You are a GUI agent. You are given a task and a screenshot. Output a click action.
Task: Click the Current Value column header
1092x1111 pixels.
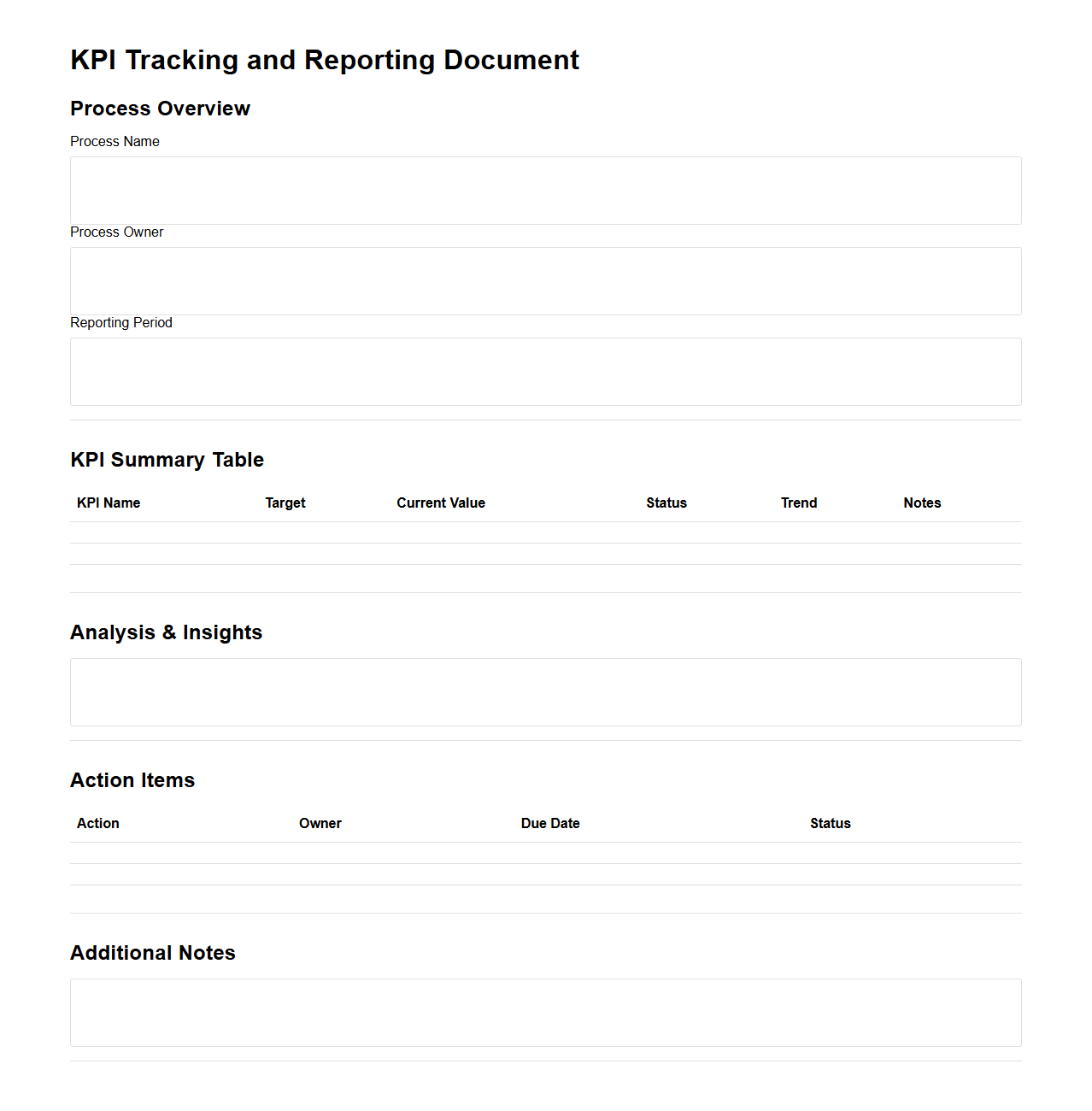441,503
